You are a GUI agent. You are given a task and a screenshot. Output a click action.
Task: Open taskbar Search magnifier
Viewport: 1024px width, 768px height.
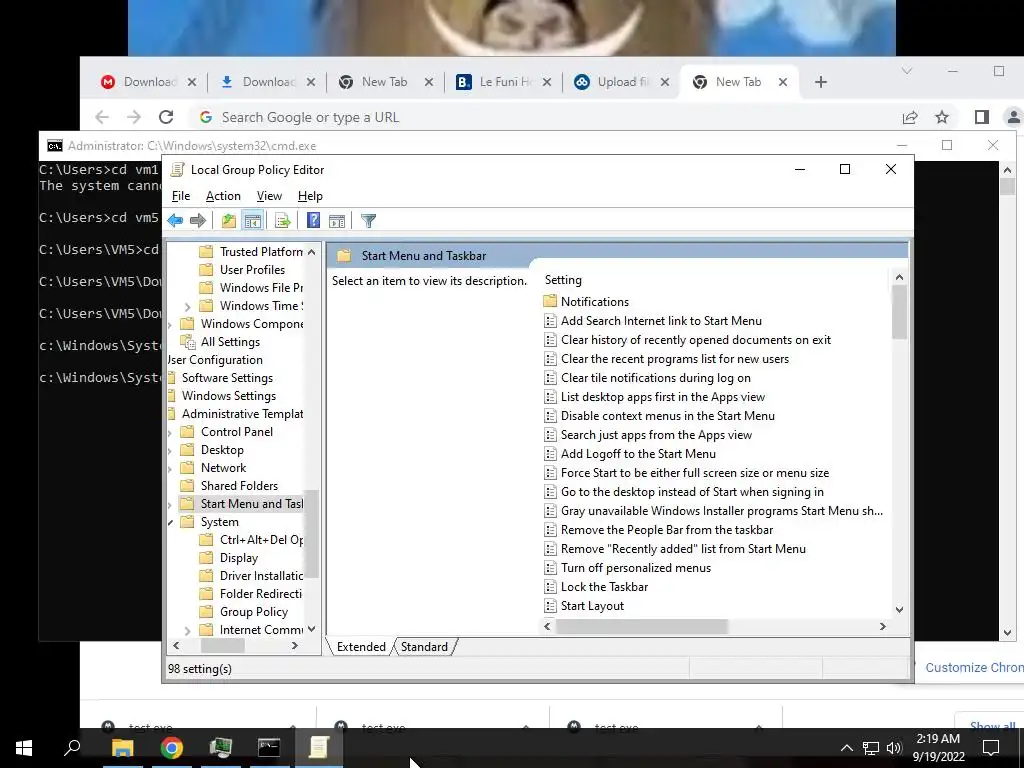coord(72,748)
